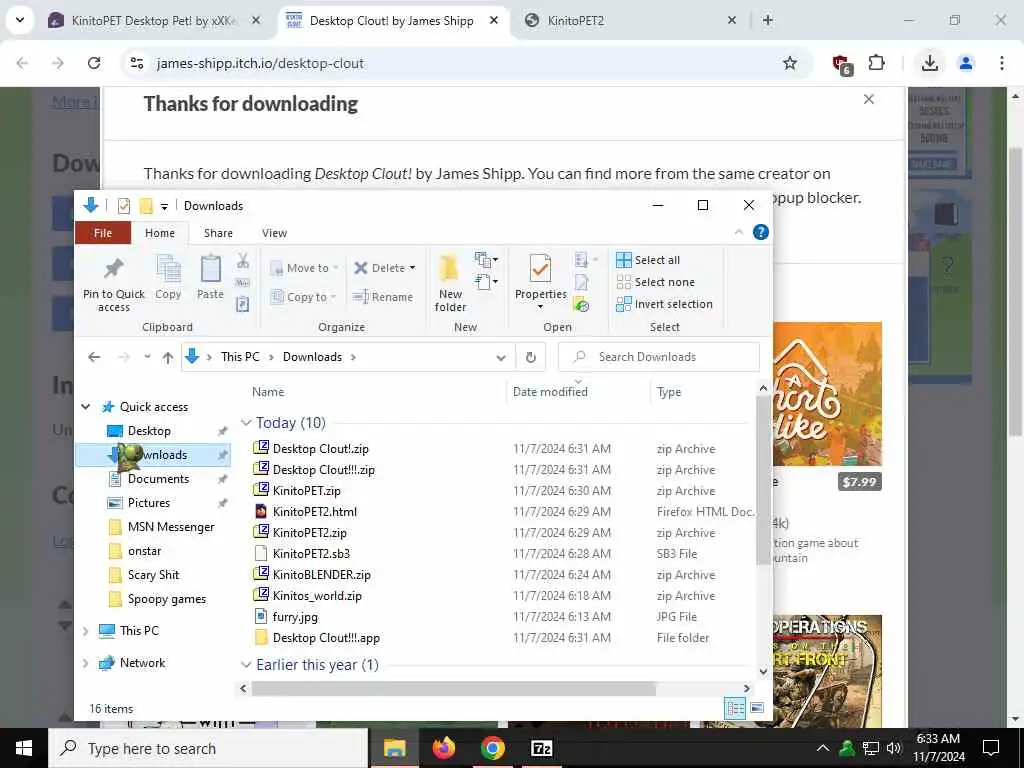Click the Select none icon

(624, 282)
